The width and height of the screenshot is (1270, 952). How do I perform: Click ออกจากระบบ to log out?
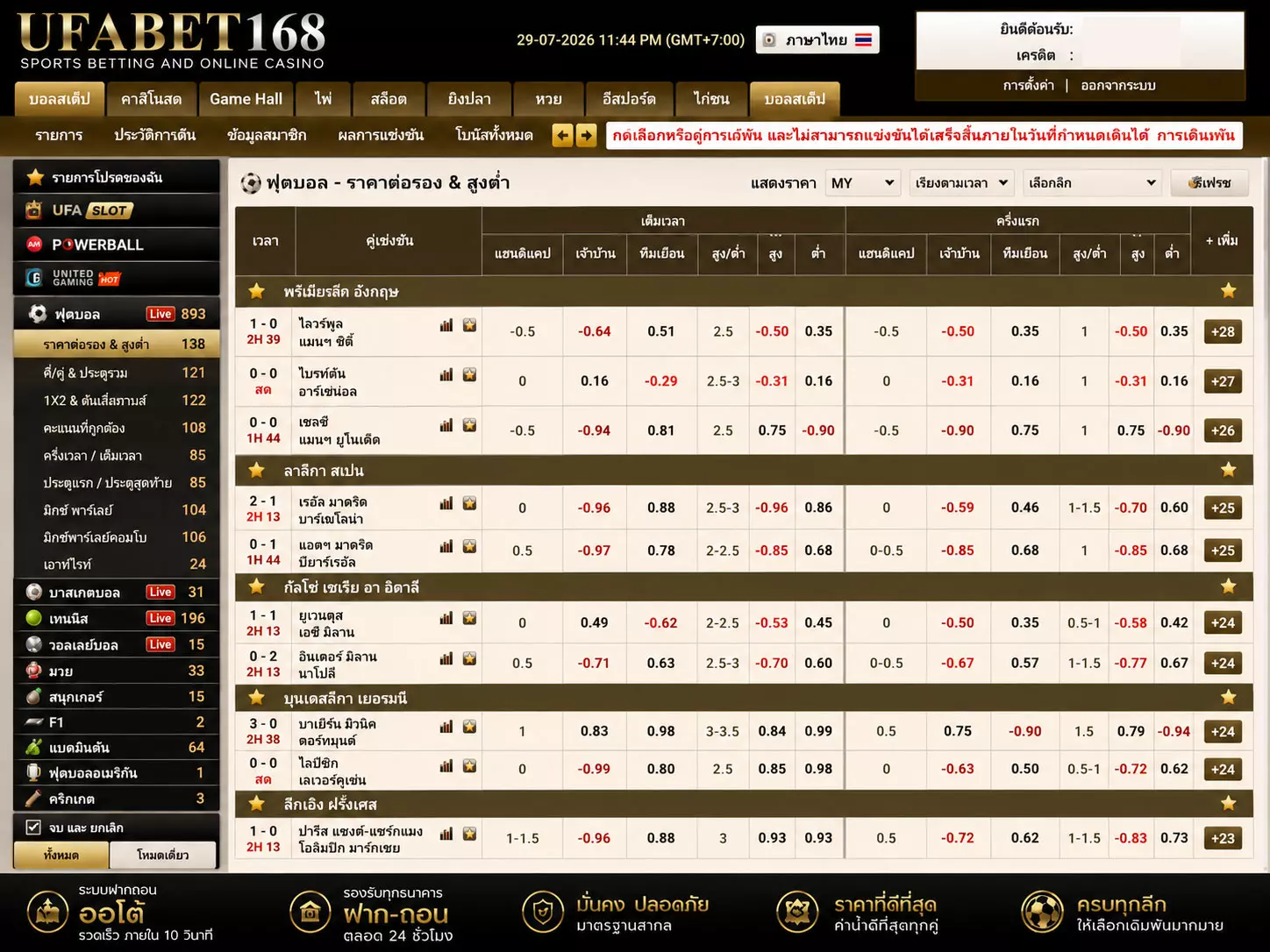tap(1118, 85)
